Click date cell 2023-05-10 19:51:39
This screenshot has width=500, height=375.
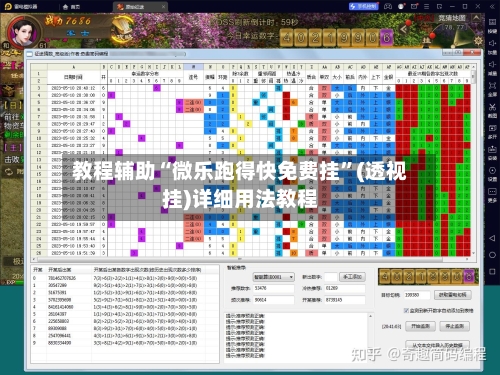pos(74,253)
